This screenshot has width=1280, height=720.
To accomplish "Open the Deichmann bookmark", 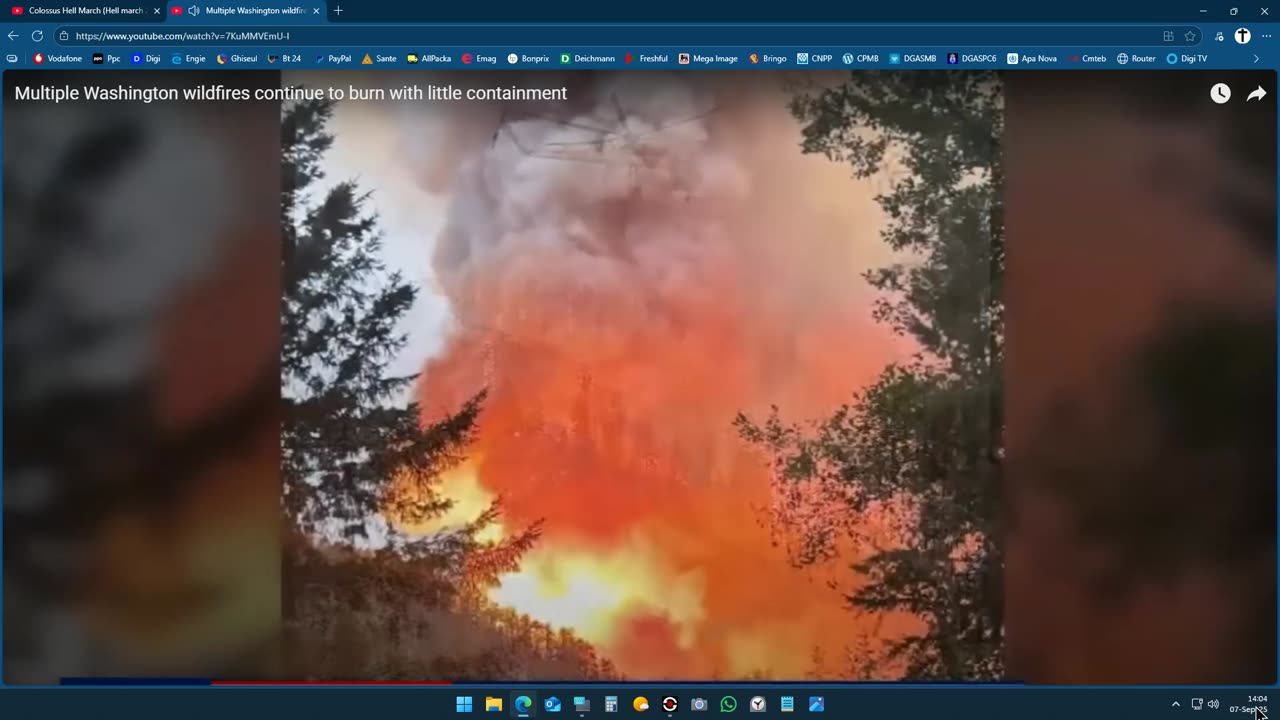I will coord(587,59).
